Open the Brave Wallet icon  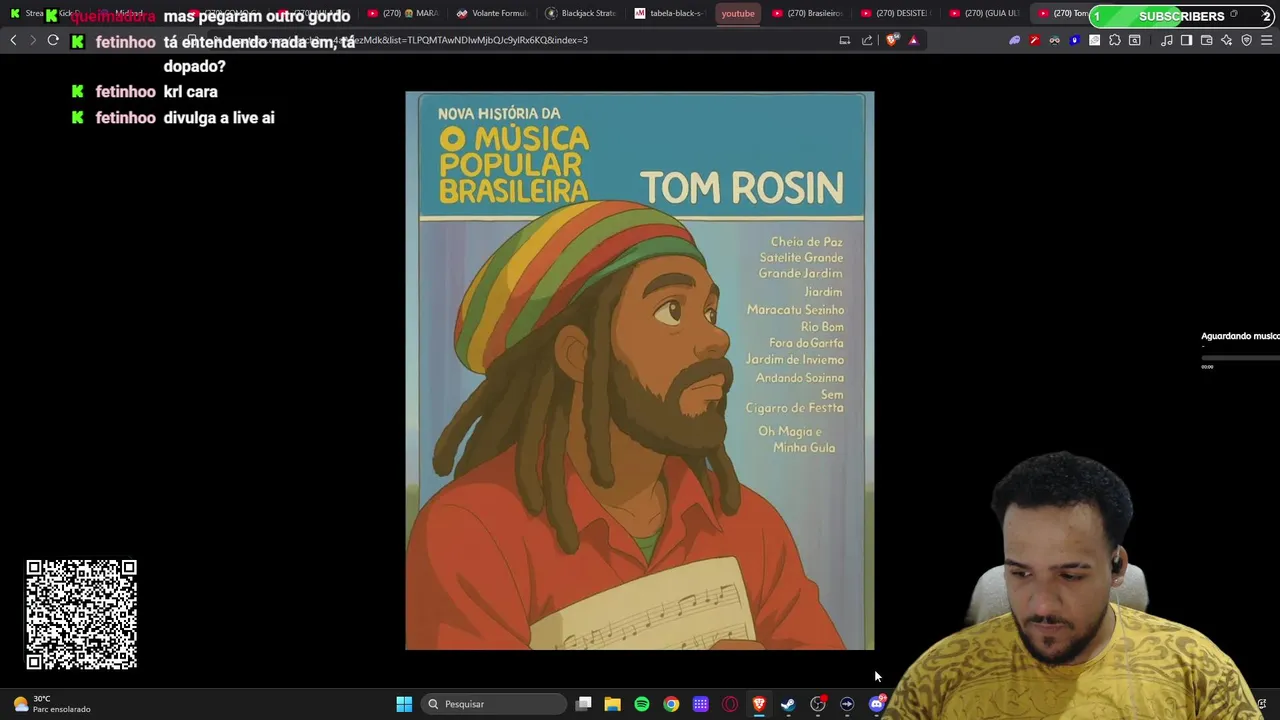[1207, 40]
